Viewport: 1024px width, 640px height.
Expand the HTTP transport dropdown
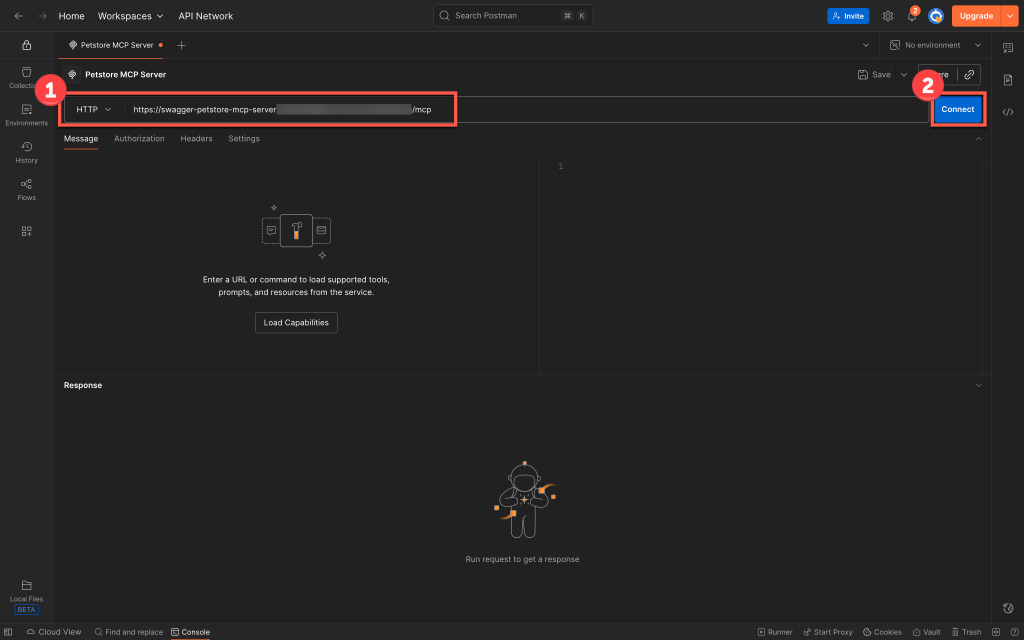93,109
